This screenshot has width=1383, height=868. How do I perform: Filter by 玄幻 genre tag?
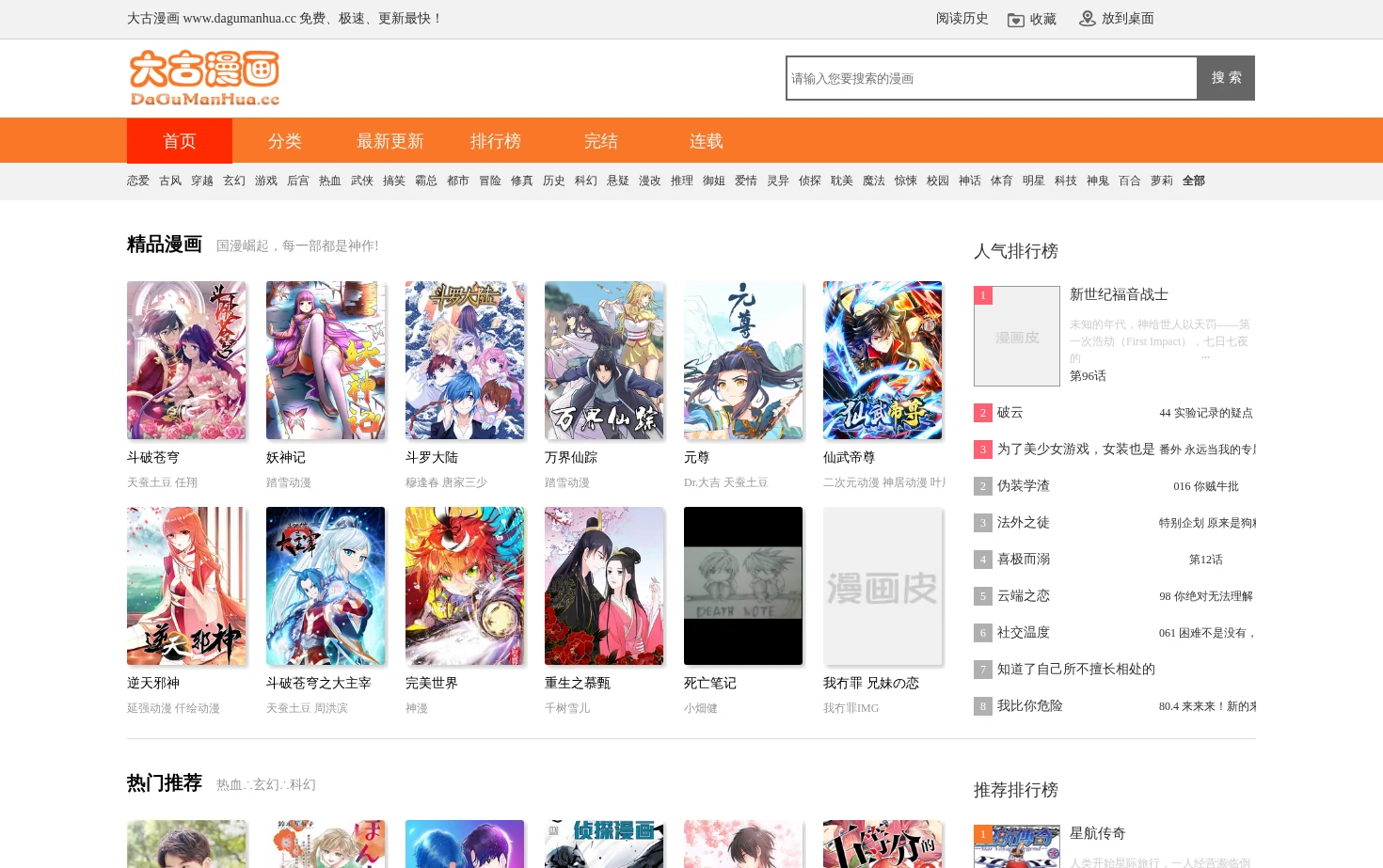[x=234, y=181]
